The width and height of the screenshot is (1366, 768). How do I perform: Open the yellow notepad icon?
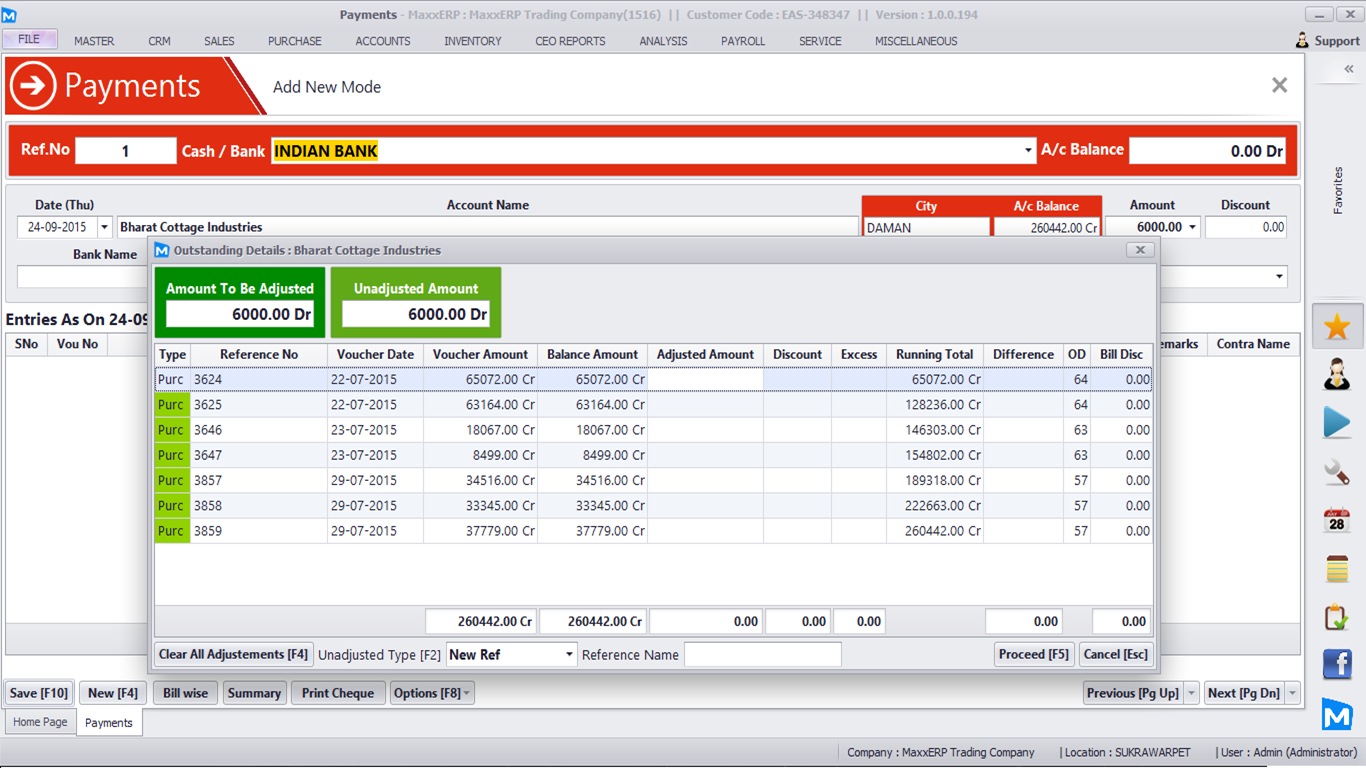pos(1337,569)
